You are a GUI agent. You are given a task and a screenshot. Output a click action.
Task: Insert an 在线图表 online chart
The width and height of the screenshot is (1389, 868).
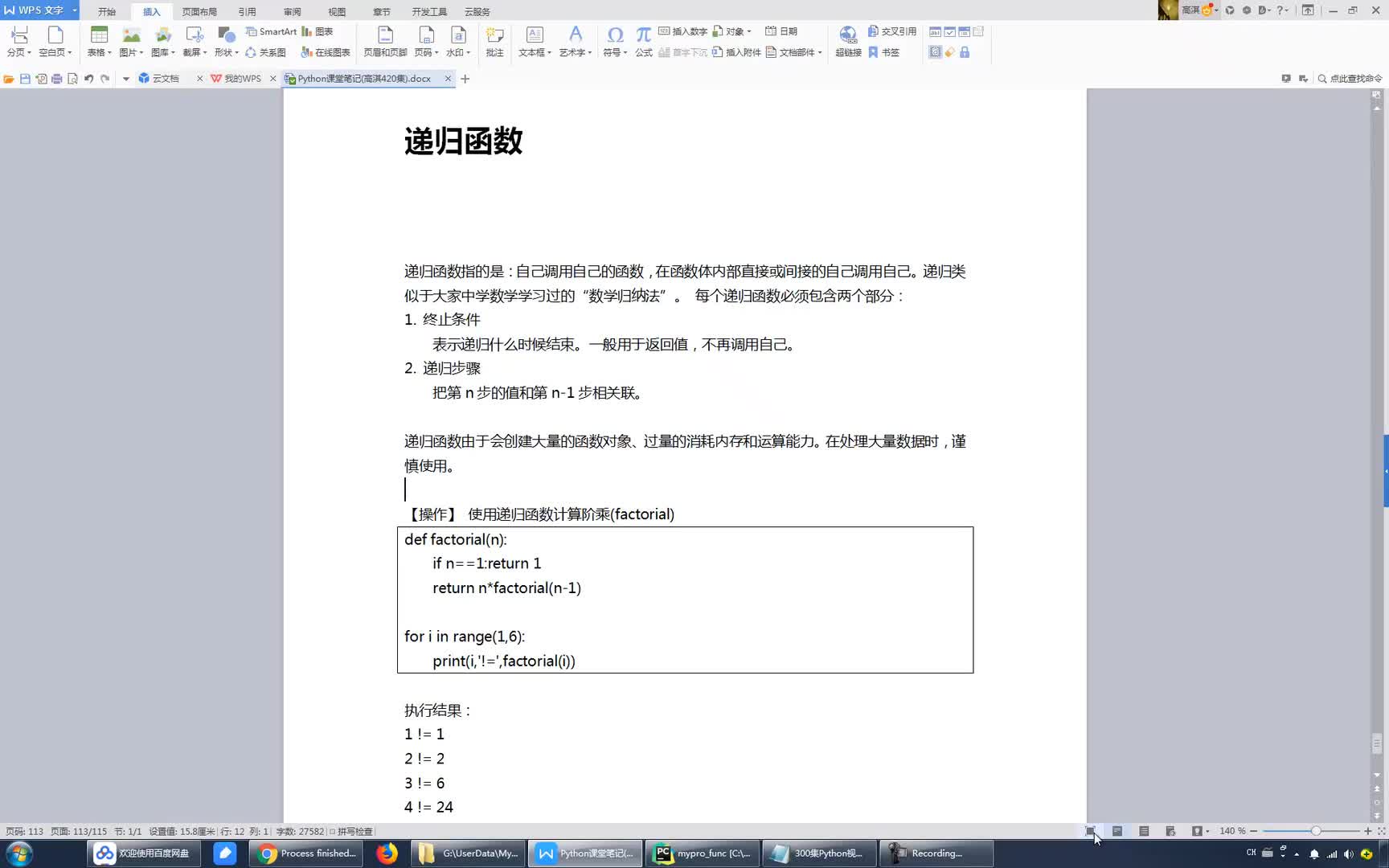326,52
